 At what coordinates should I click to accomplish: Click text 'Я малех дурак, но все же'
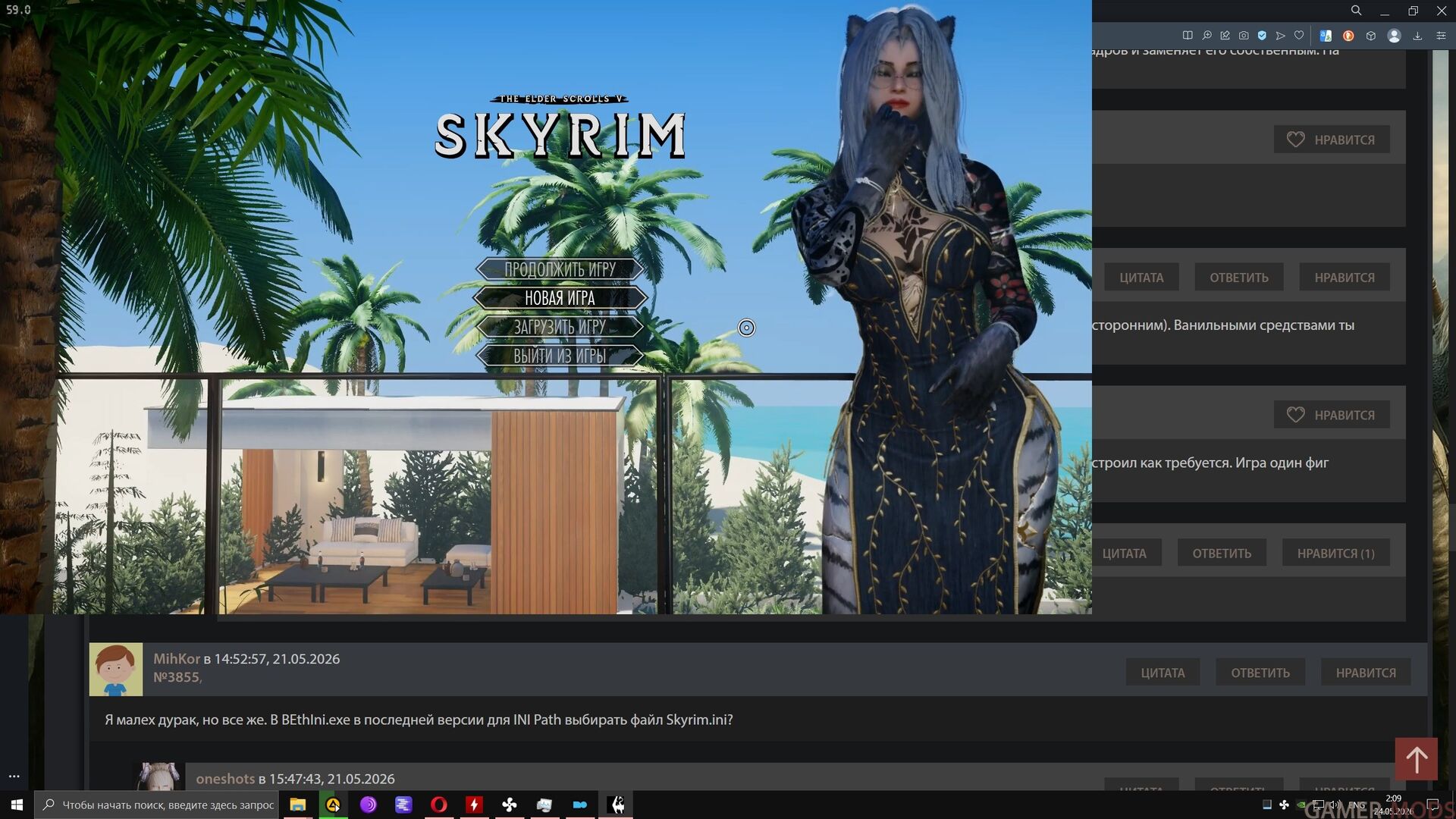(x=185, y=720)
